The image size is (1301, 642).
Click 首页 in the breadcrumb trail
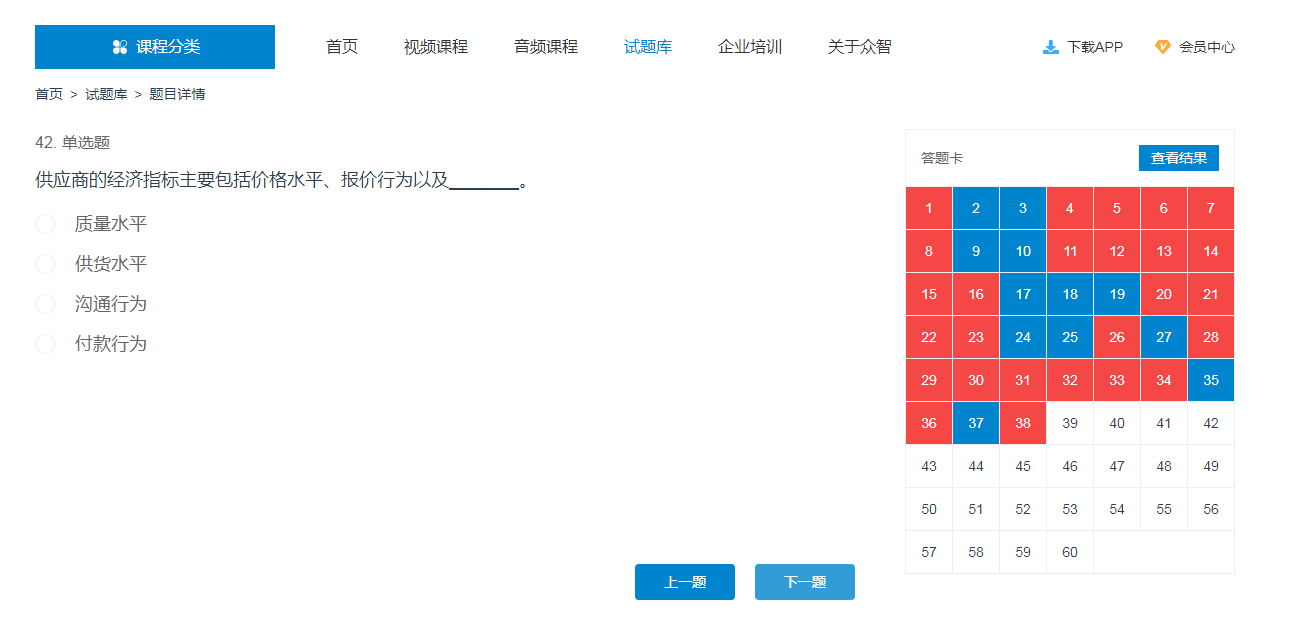click(49, 94)
